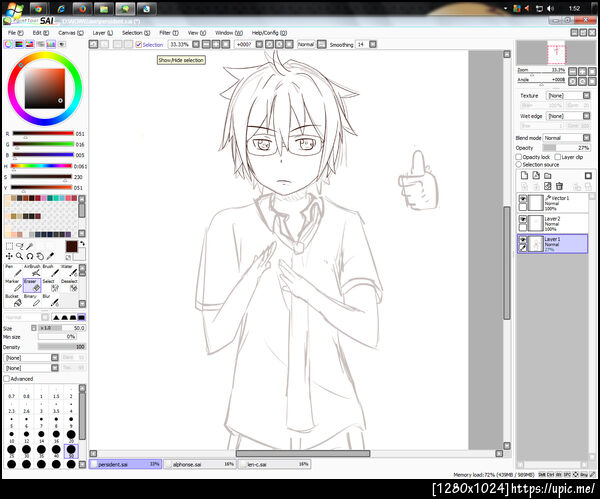Enable Layer clip checkbox
The image size is (600, 499).
(558, 157)
